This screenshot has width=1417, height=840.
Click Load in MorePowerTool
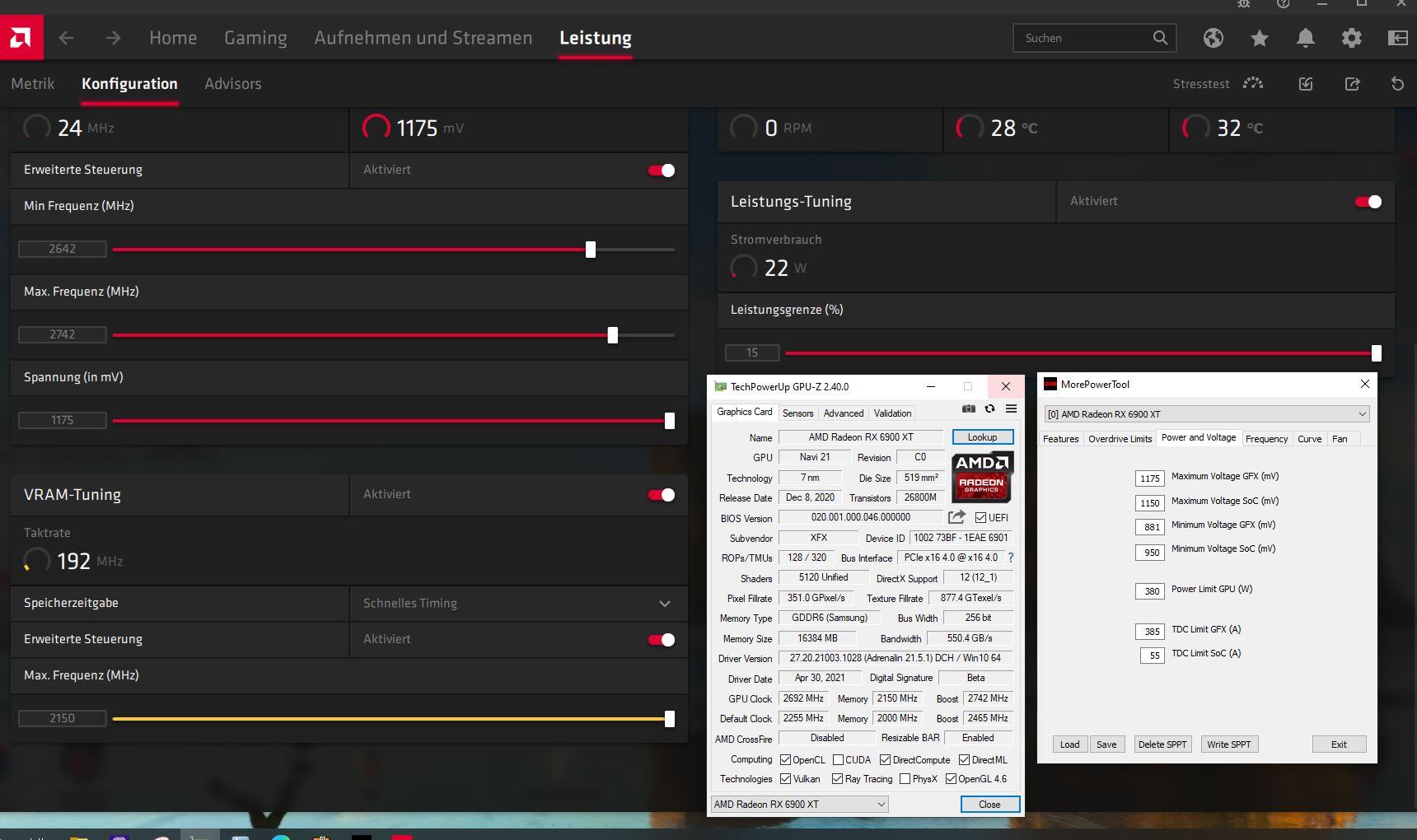[1069, 744]
